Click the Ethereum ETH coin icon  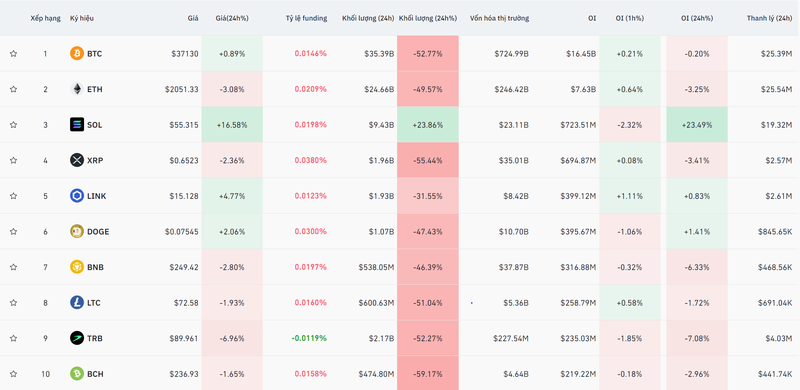tap(77, 89)
